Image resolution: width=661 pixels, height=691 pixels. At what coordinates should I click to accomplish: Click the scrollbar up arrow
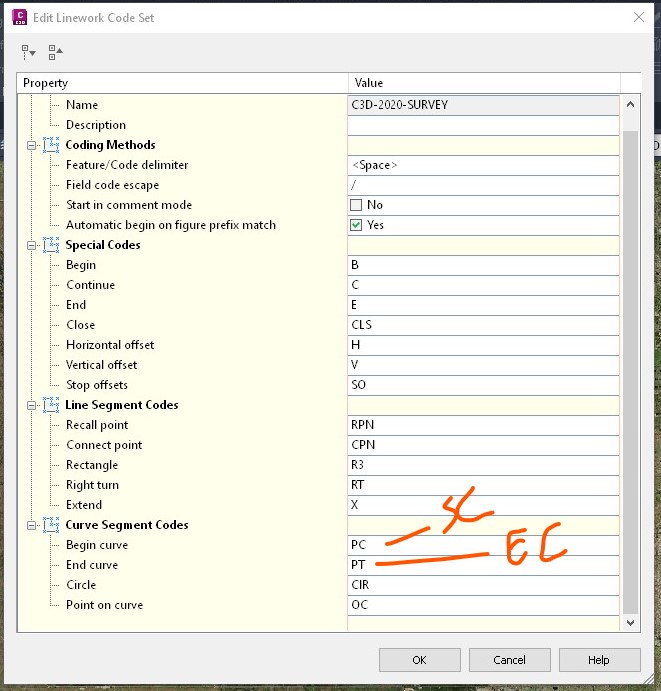pyautogui.click(x=630, y=104)
